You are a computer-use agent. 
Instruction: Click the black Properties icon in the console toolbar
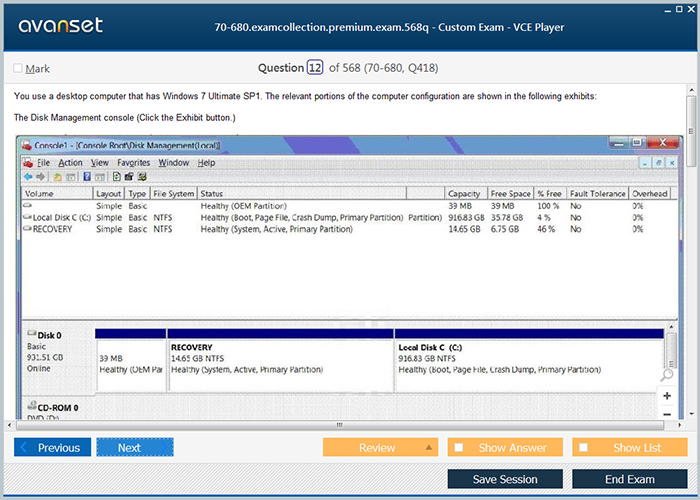[129, 177]
